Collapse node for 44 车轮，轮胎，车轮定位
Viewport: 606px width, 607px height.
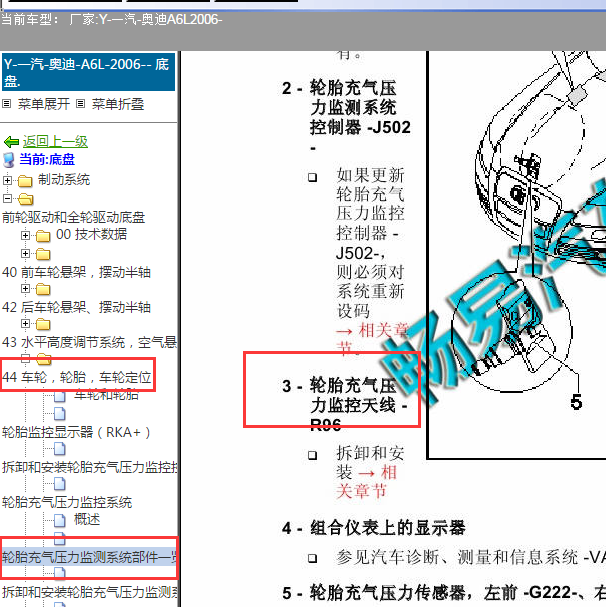tap(25, 358)
